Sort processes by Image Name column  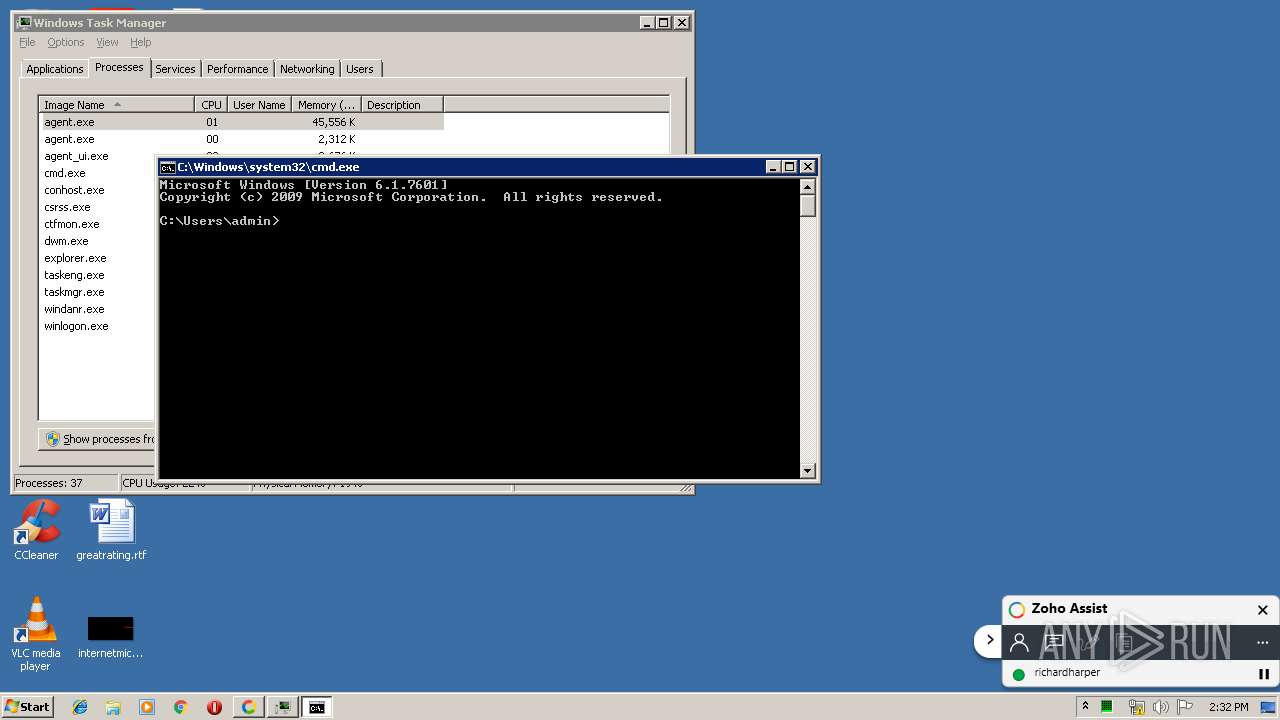point(116,105)
